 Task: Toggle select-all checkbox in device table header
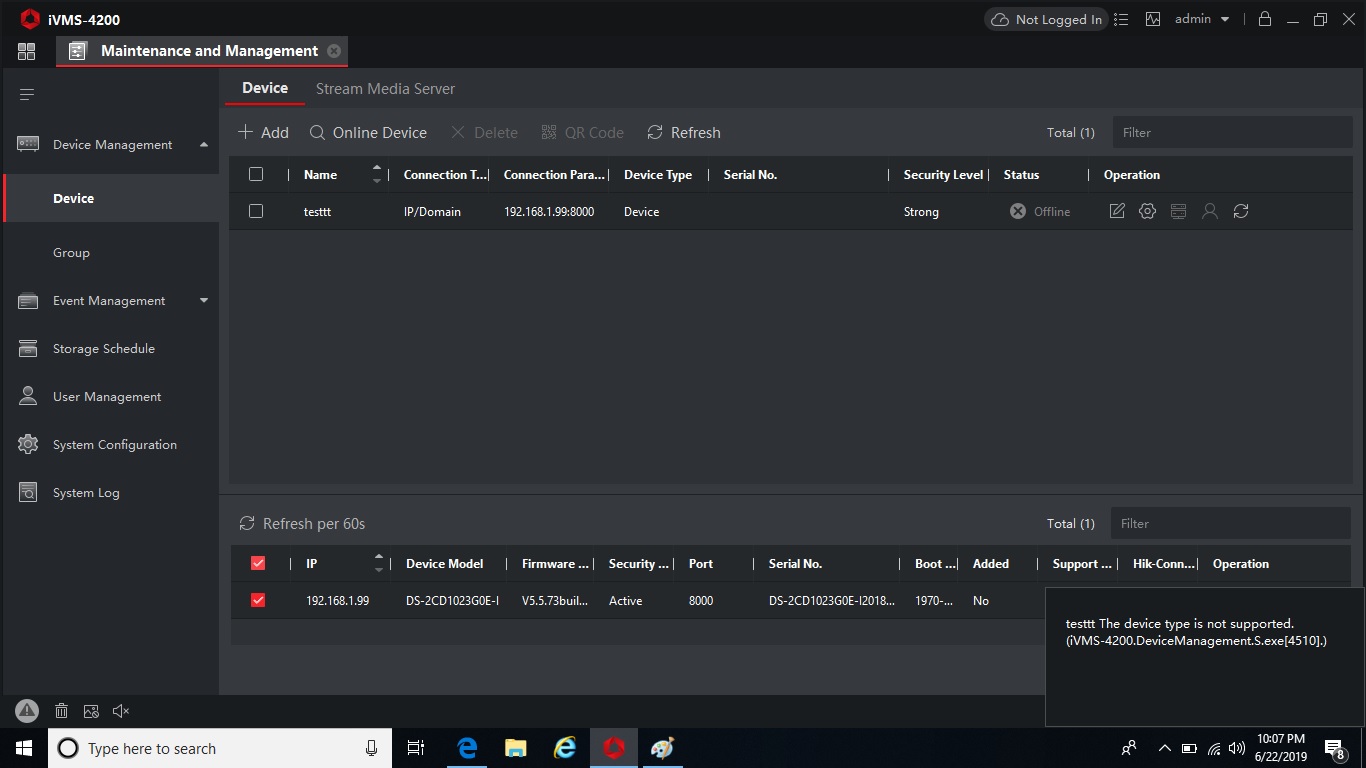(x=256, y=174)
